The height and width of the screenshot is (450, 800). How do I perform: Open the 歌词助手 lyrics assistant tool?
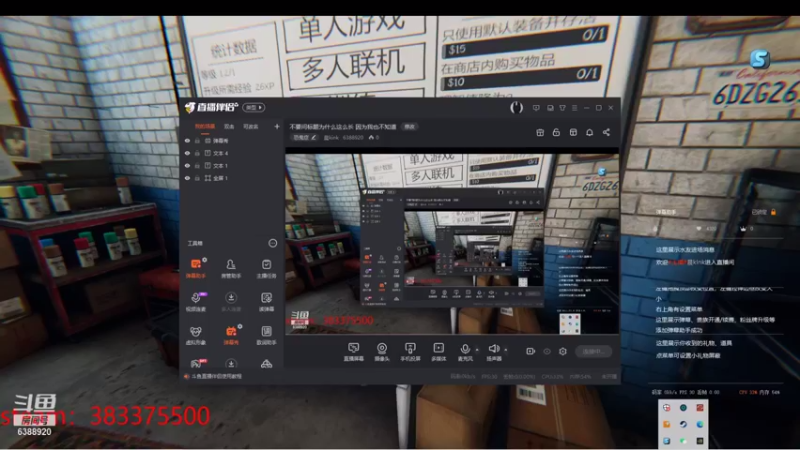[x=266, y=335]
